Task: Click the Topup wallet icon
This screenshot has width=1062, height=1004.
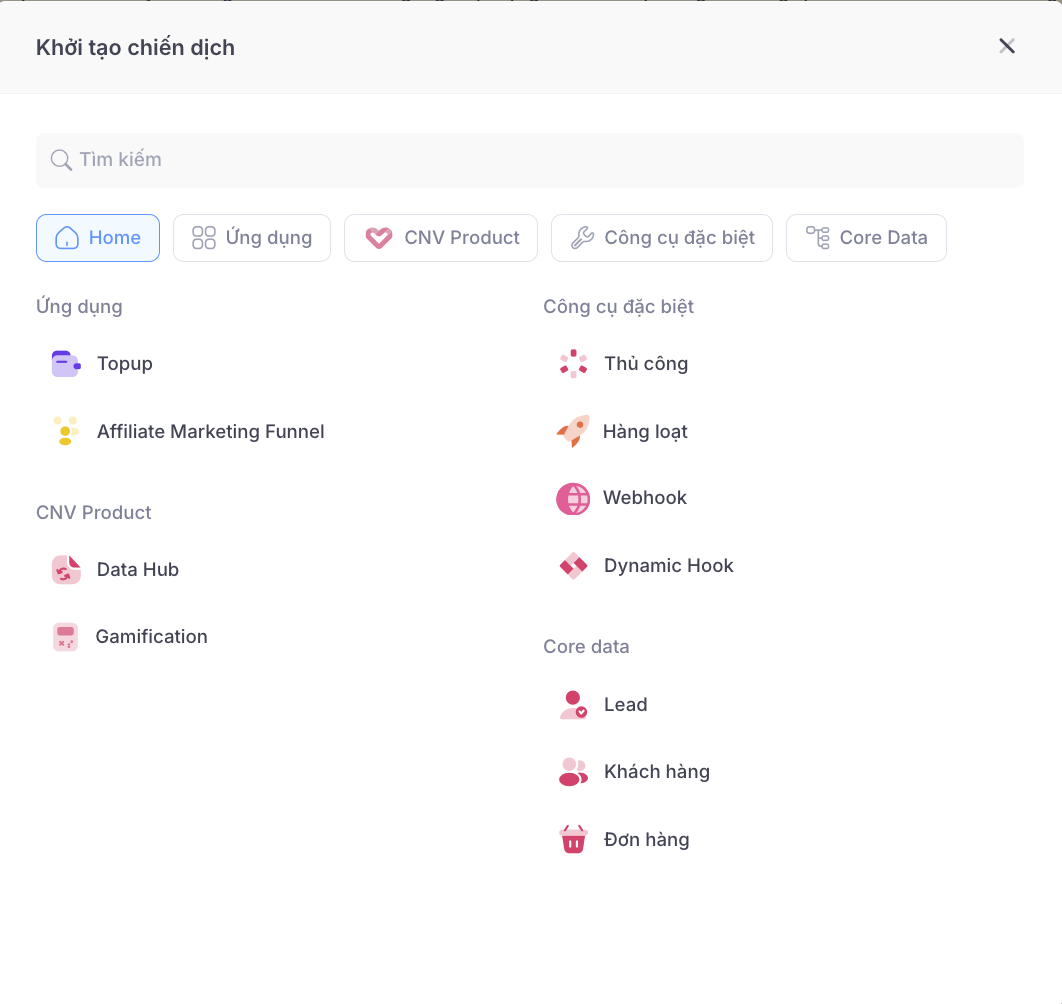Action: 66,364
